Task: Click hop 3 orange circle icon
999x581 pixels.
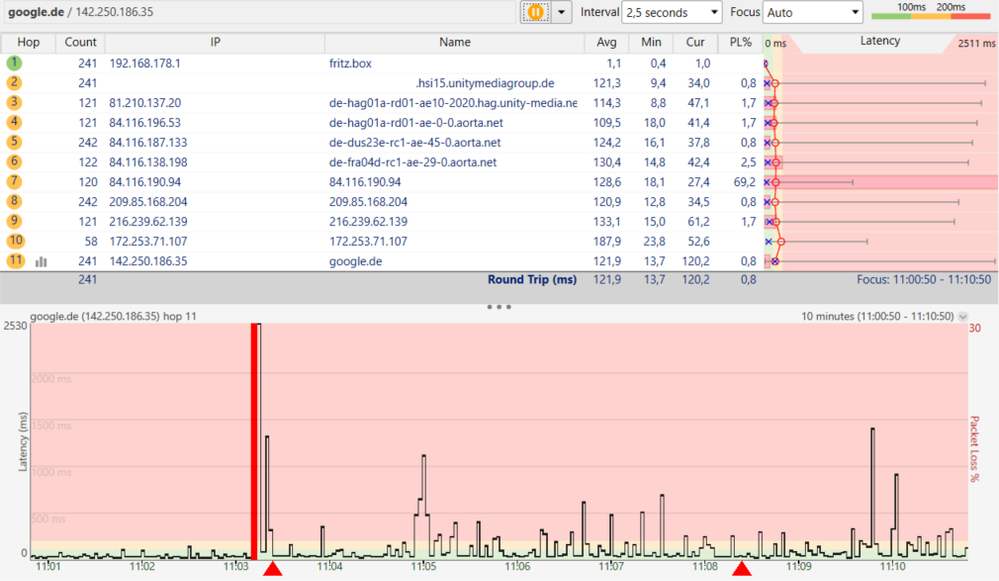Action: click(x=14, y=103)
